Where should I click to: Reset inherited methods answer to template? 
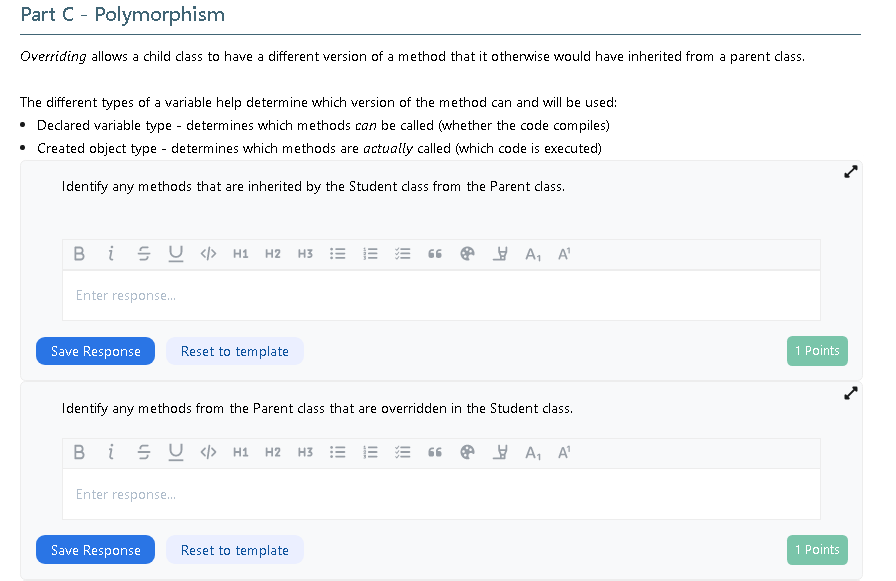click(235, 351)
